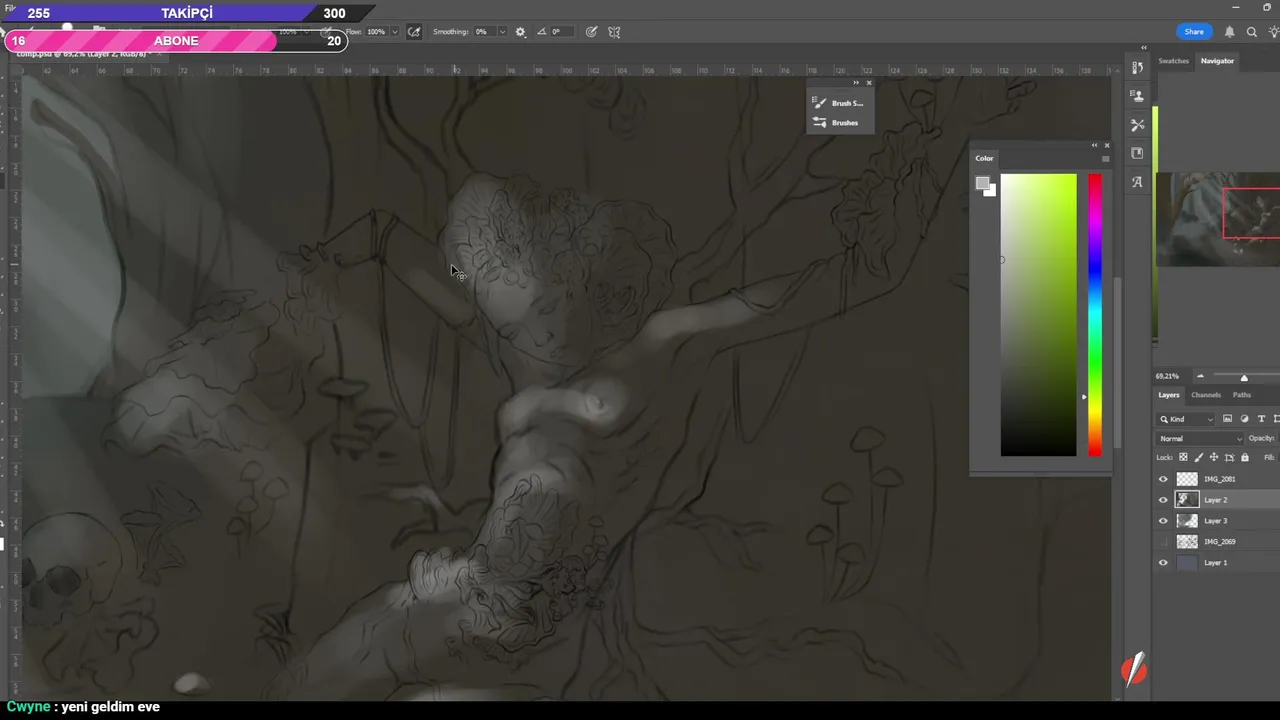
Task: Zoom out in Navigator panel
Action: tap(1200, 377)
